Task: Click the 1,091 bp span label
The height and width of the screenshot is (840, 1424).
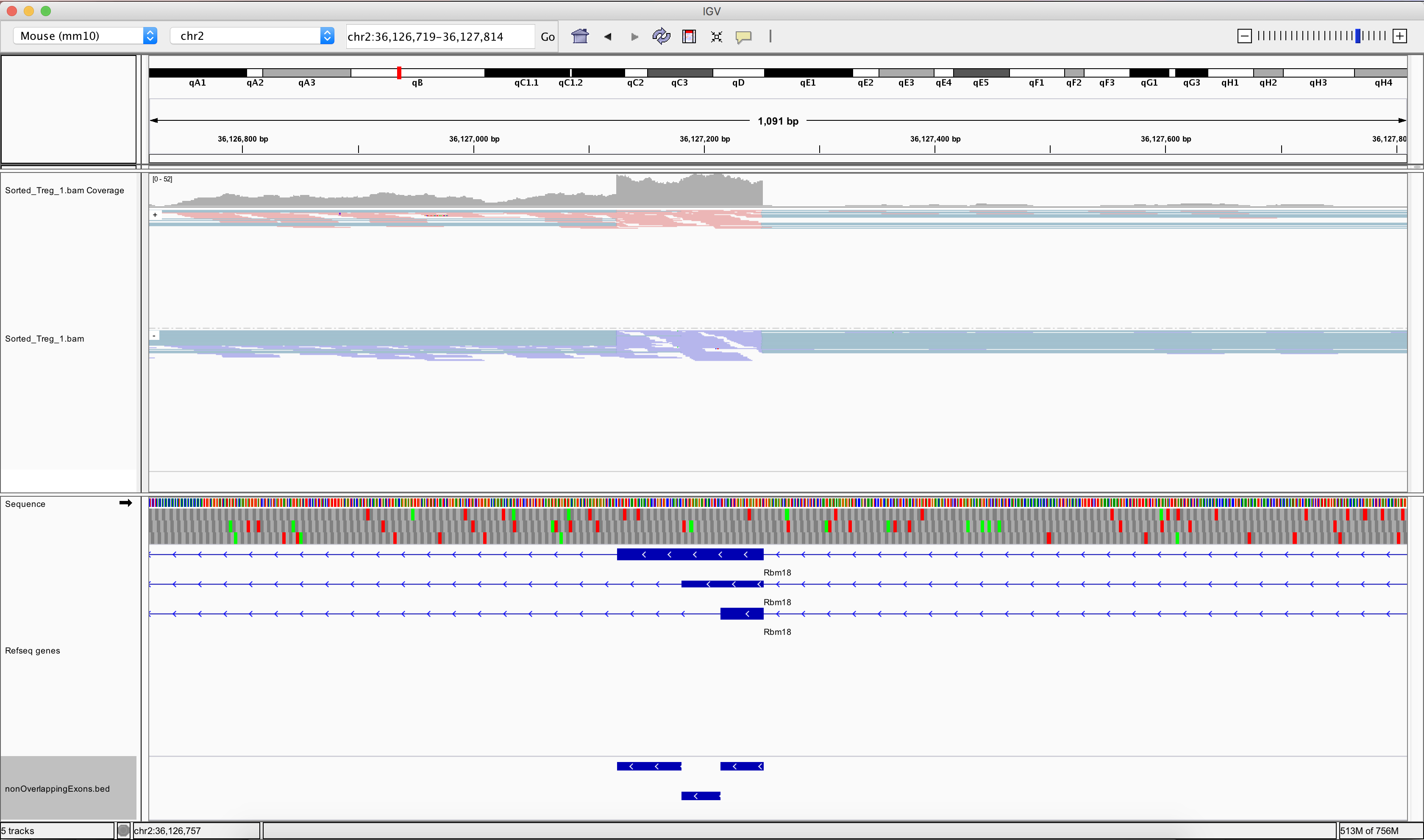Action: (778, 121)
